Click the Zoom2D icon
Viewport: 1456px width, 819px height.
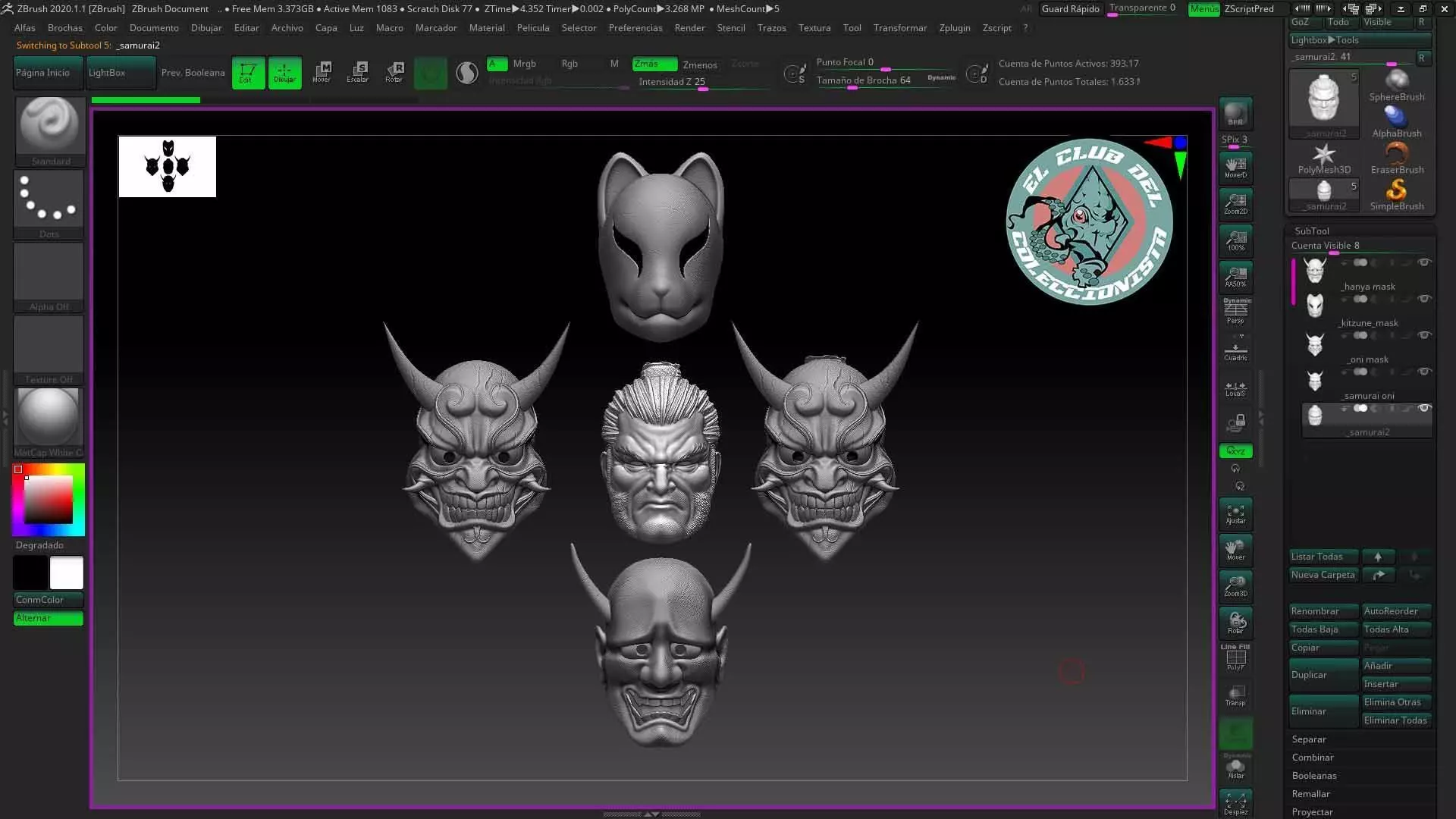(x=1235, y=202)
